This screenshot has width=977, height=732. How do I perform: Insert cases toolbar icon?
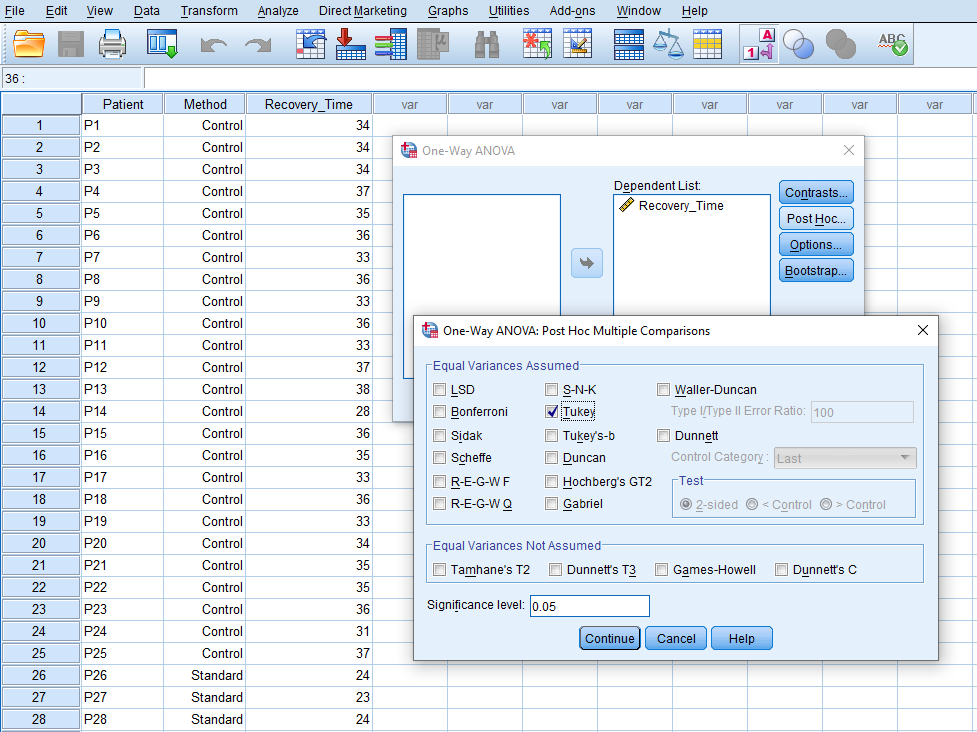coord(537,44)
